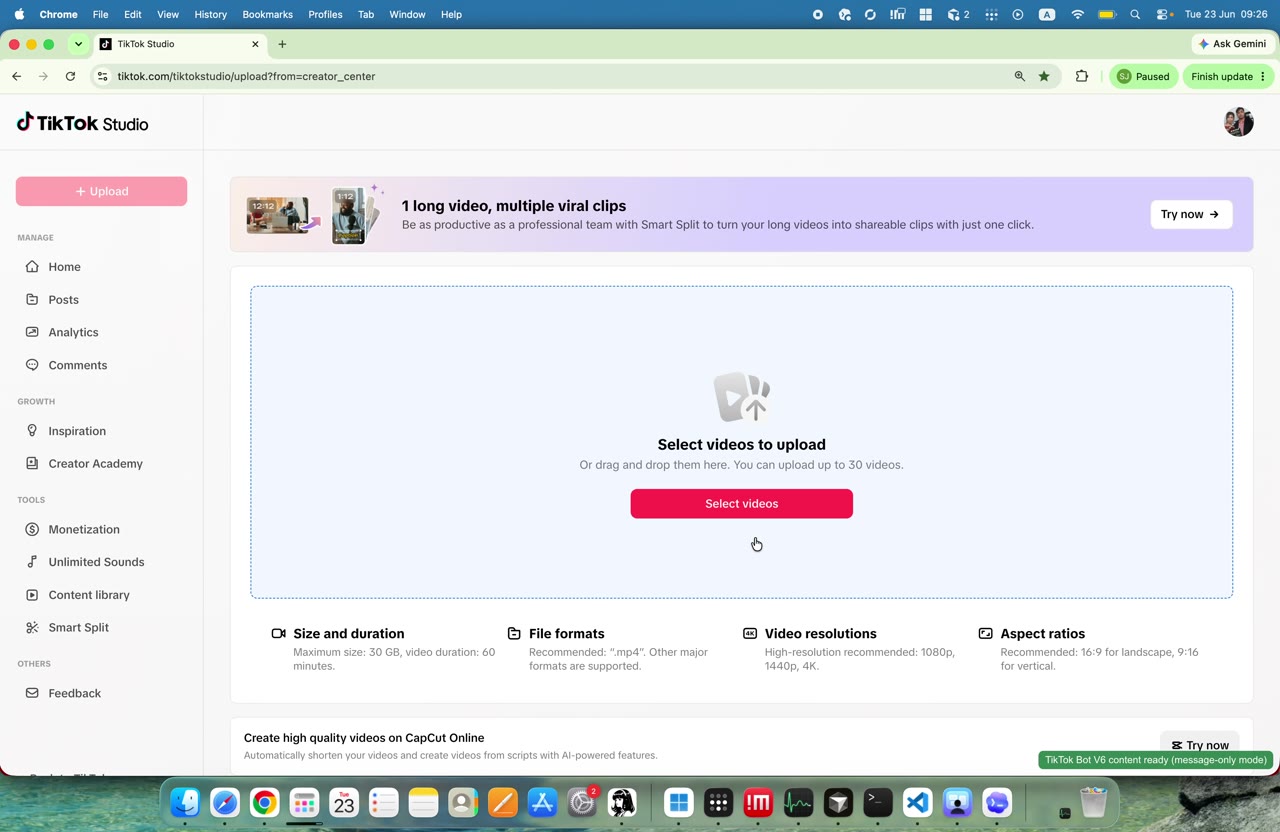
Task: Click the pink Upload button
Action: click(101, 191)
